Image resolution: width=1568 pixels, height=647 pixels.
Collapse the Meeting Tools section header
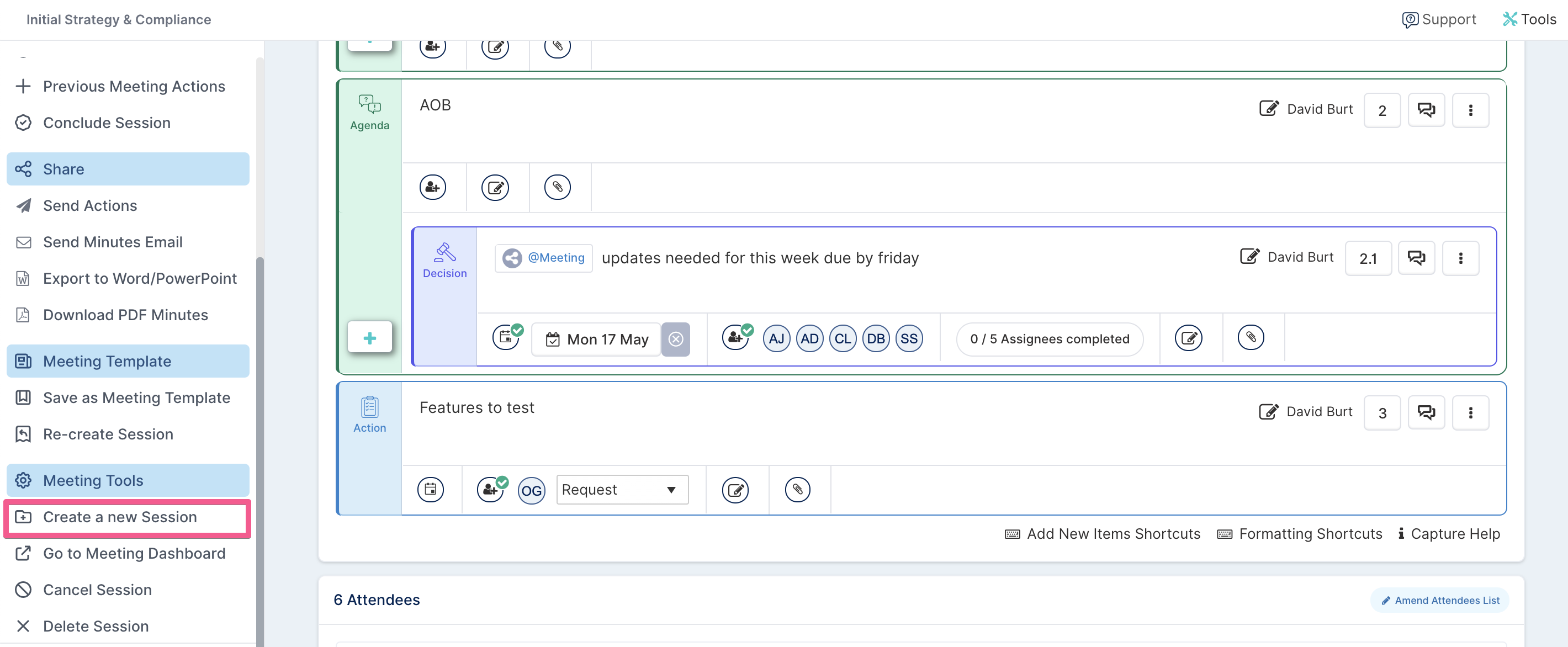128,481
